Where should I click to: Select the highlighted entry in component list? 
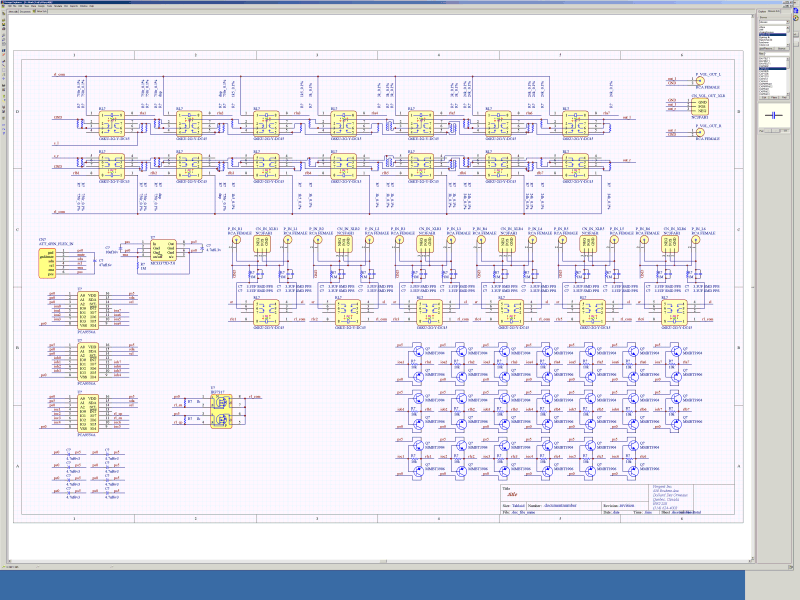coord(772,68)
